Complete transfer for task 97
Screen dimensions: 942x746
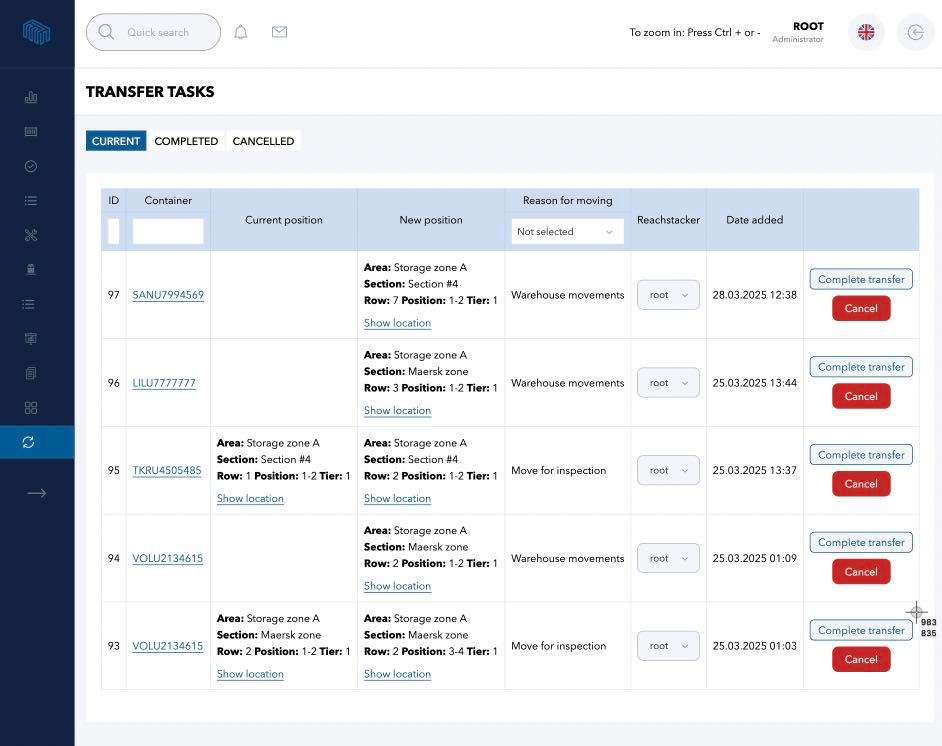[861, 279]
